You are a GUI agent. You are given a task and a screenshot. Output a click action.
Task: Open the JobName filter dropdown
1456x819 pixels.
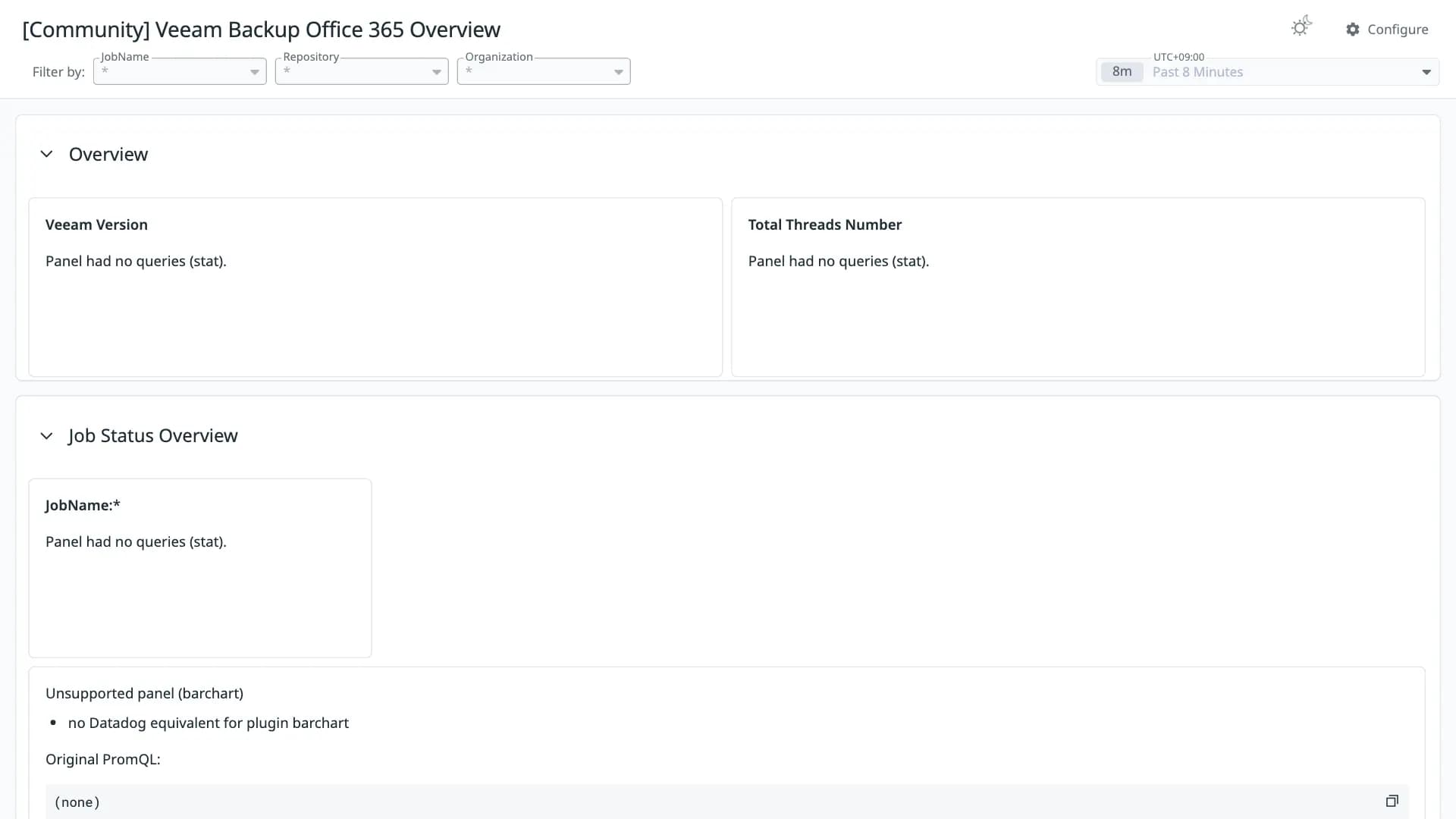180,71
